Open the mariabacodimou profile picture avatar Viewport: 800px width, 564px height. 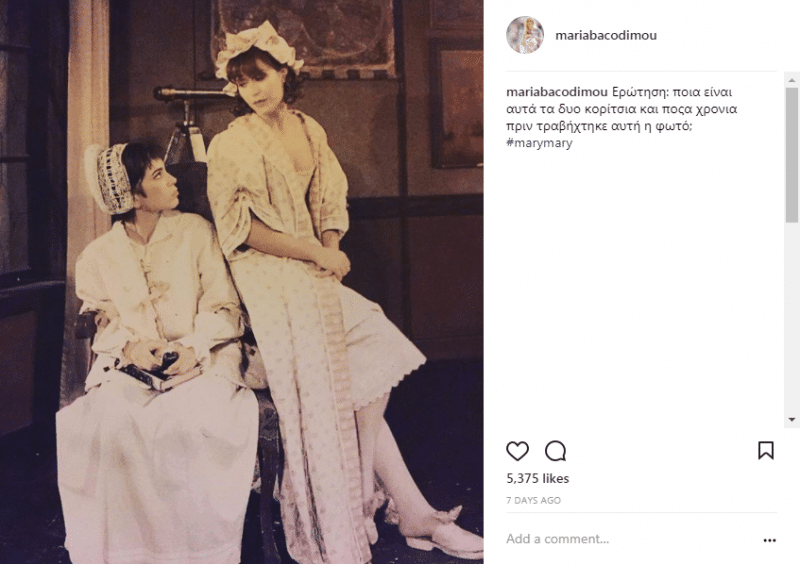point(525,35)
